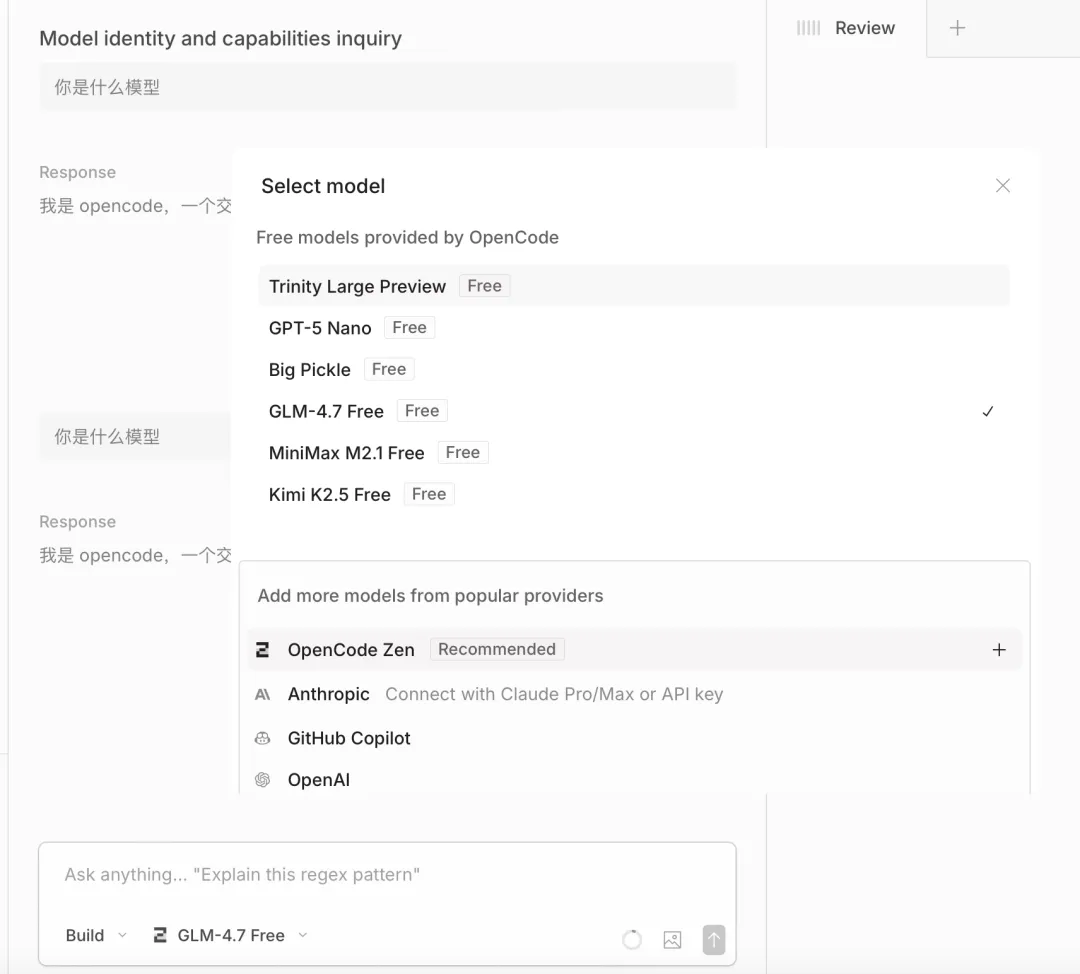Click the image attachment icon
This screenshot has height=974, width=1080.
pos(672,940)
